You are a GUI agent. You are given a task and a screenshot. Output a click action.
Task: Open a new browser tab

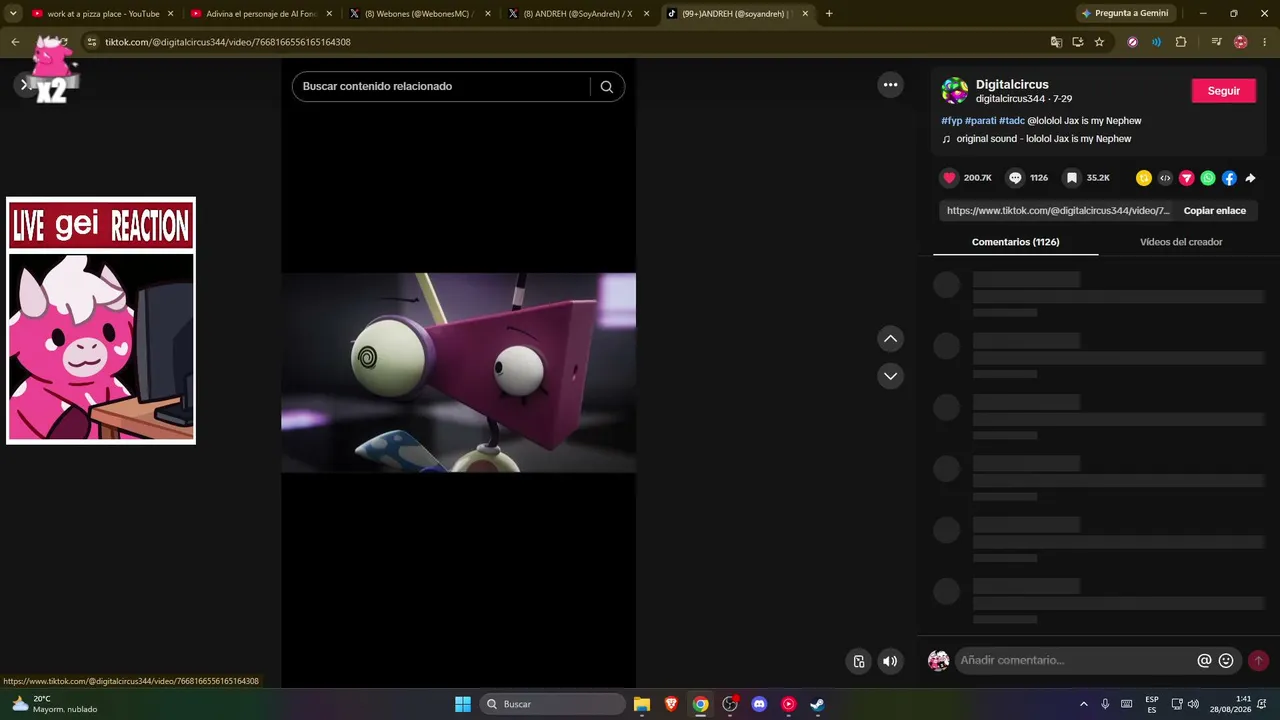[x=829, y=14]
